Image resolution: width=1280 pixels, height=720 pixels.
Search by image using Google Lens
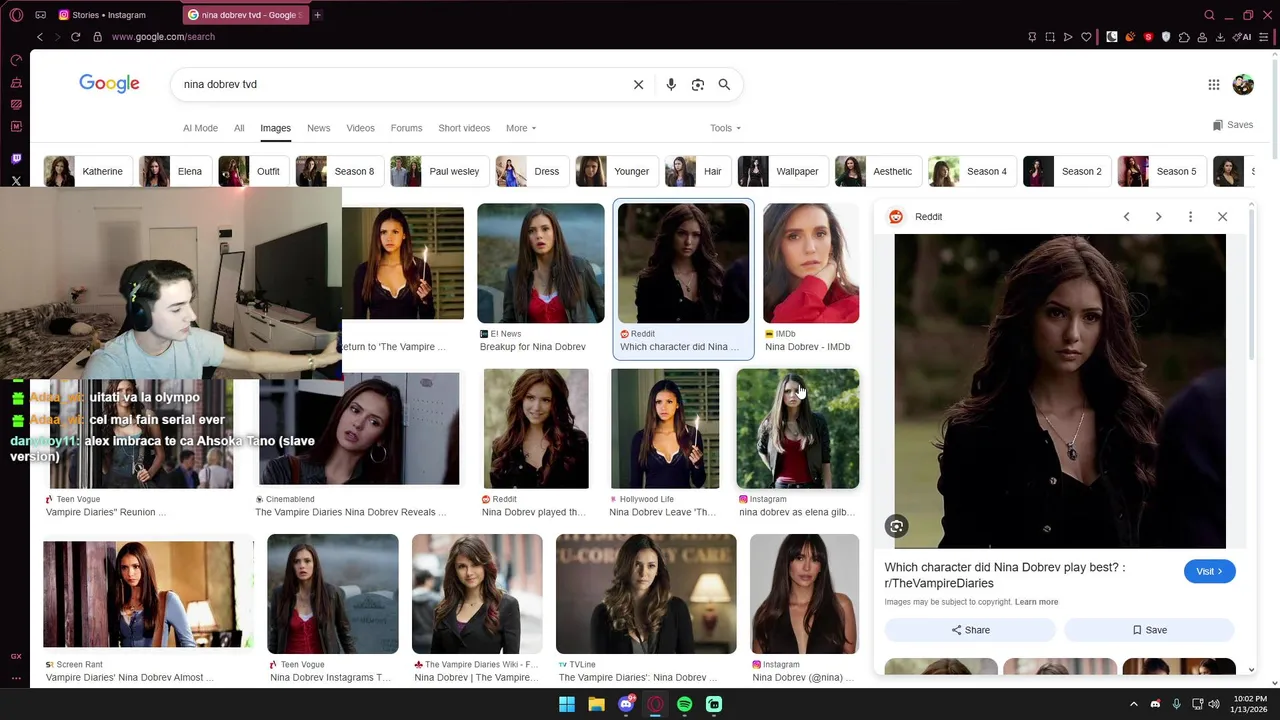[698, 85]
